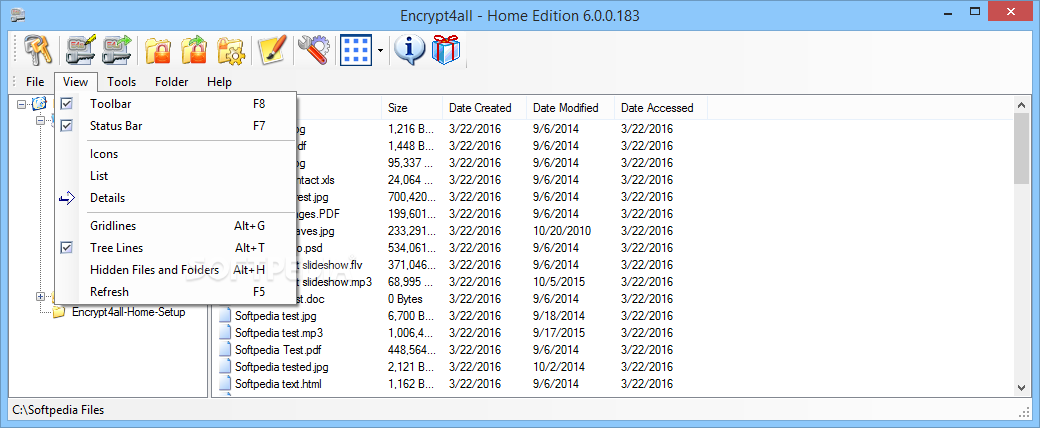
Task: Click the locked folder with gear icon
Action: tap(231, 50)
